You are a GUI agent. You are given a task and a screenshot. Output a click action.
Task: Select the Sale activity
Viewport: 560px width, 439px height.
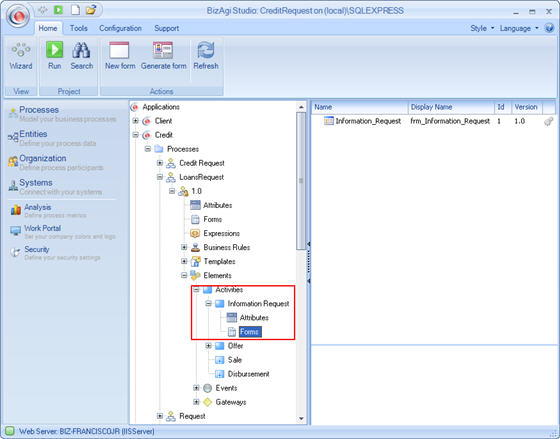(235, 360)
